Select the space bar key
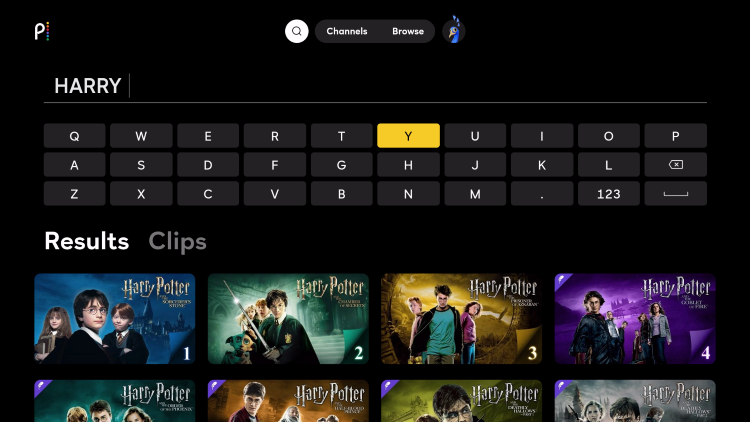750x422 pixels. (675, 194)
